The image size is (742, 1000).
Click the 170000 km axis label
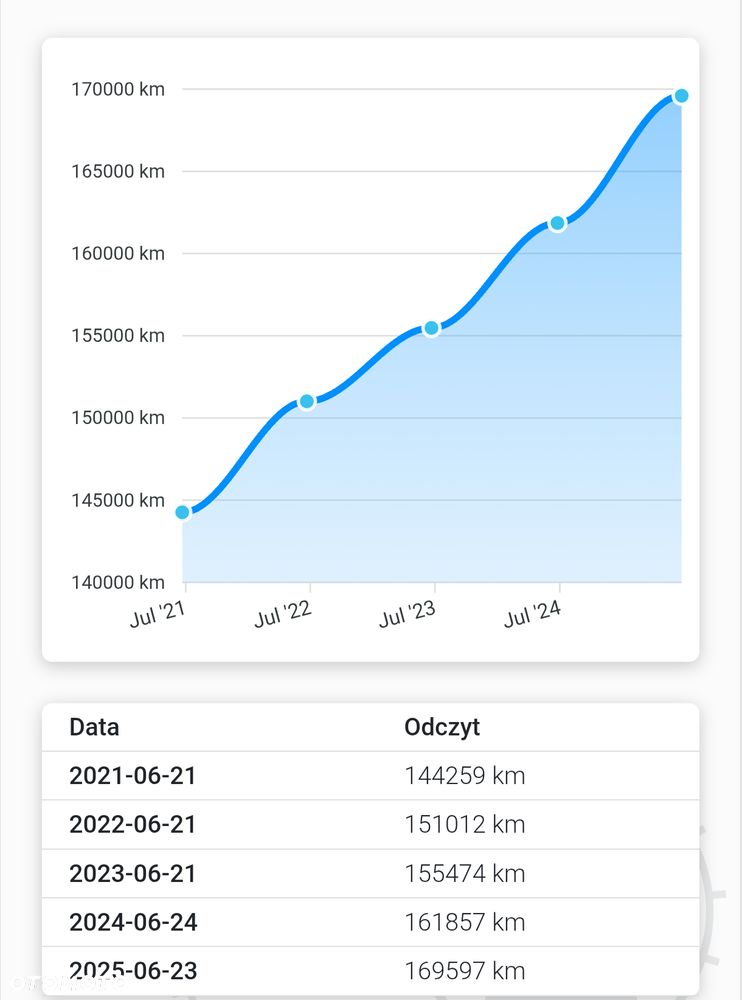(117, 89)
